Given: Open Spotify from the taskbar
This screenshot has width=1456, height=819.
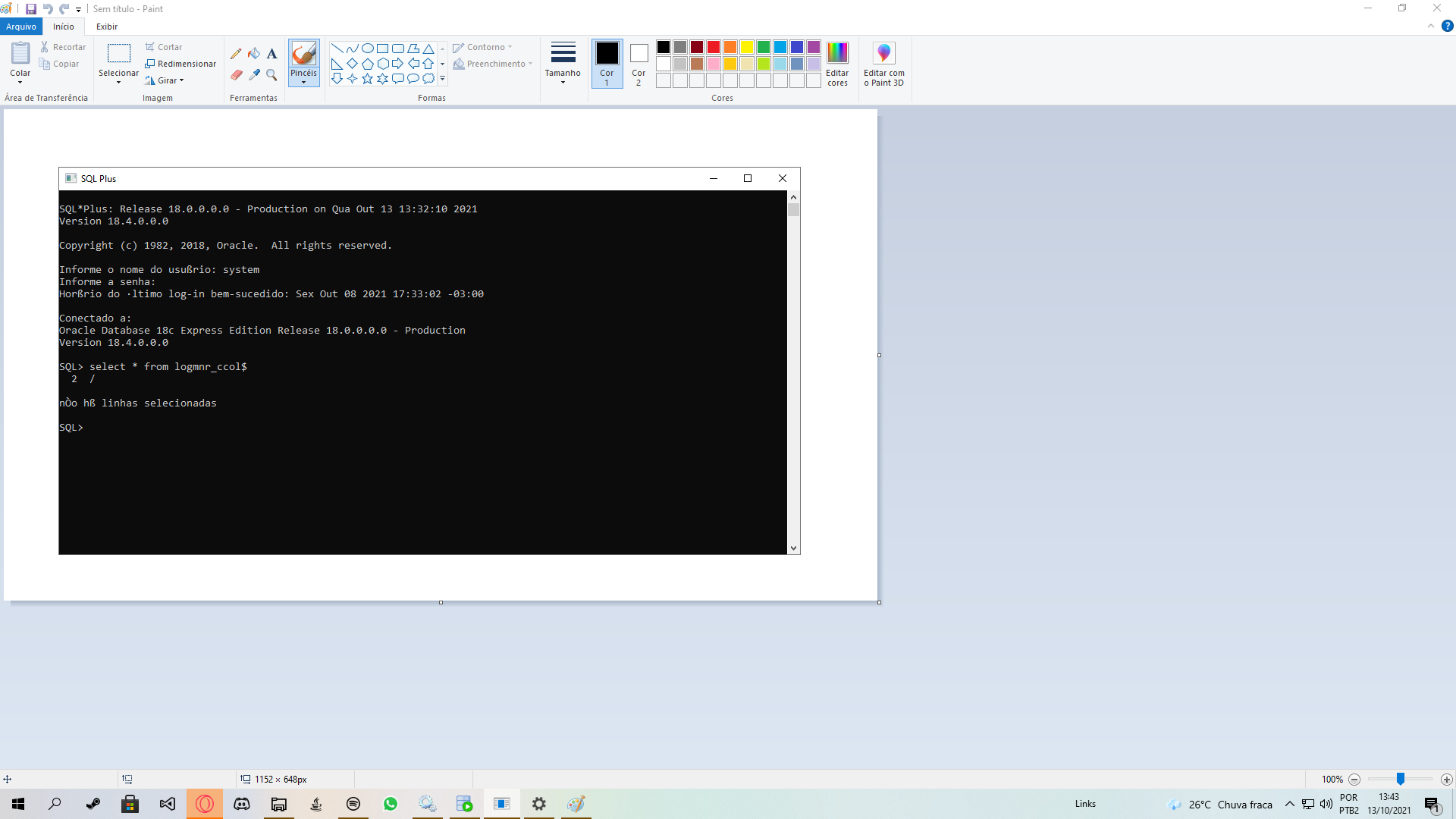Looking at the screenshot, I should point(353,804).
